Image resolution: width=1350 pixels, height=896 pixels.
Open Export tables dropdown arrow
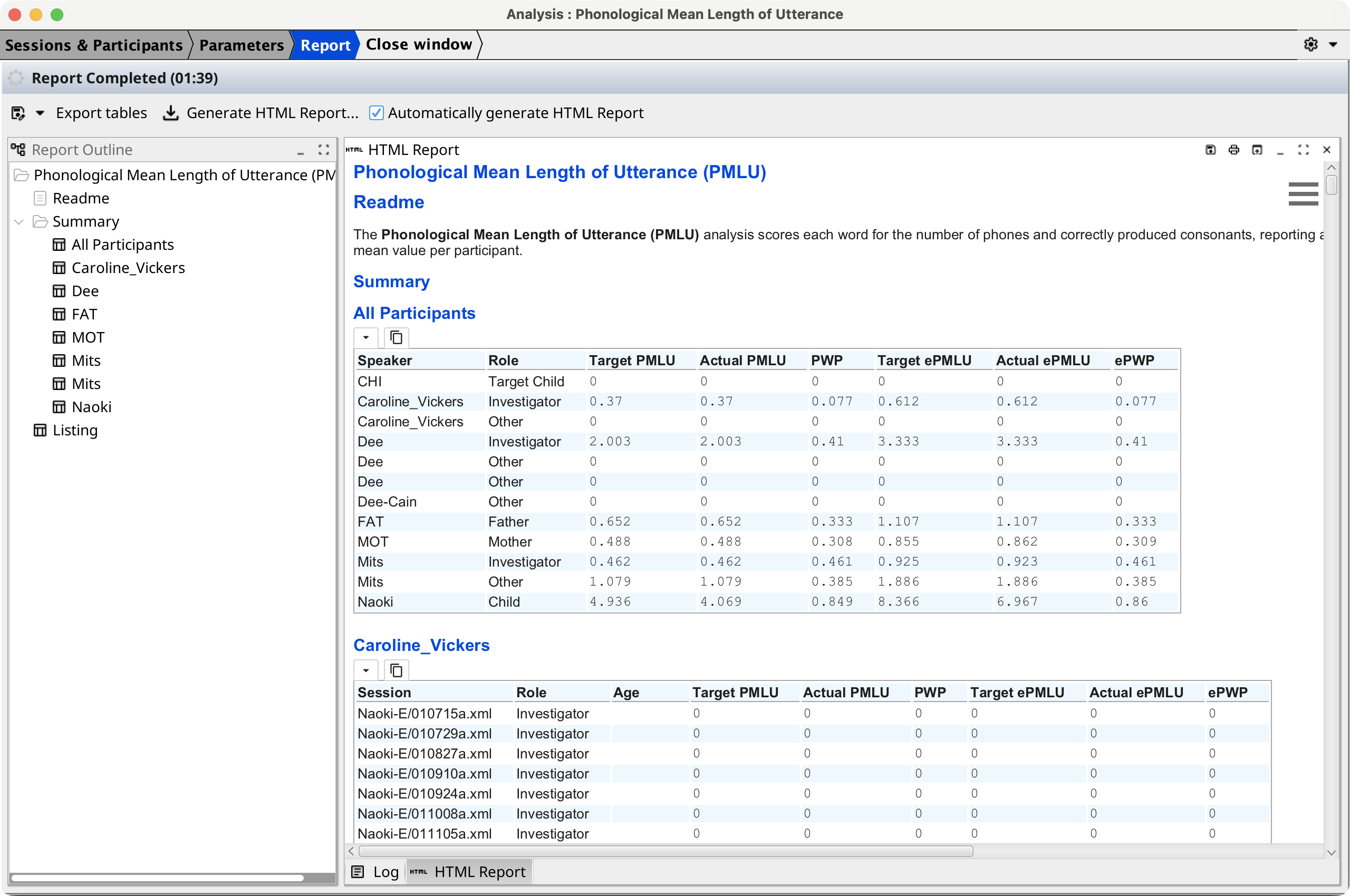[x=40, y=113]
